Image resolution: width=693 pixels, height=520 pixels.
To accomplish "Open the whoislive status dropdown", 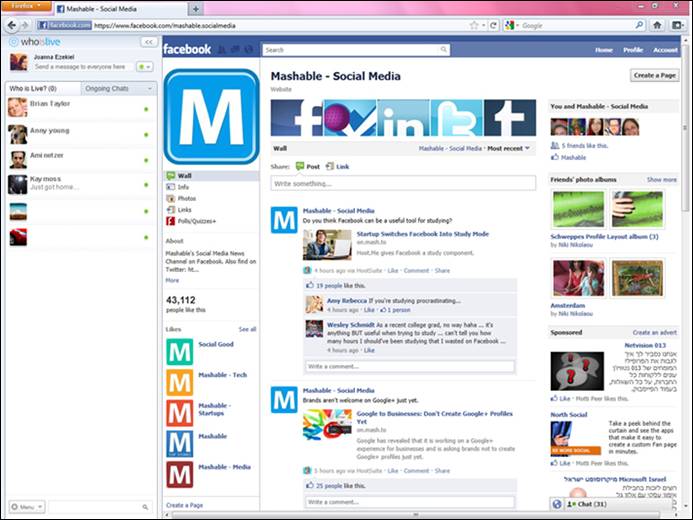I will pyautogui.click(x=144, y=67).
